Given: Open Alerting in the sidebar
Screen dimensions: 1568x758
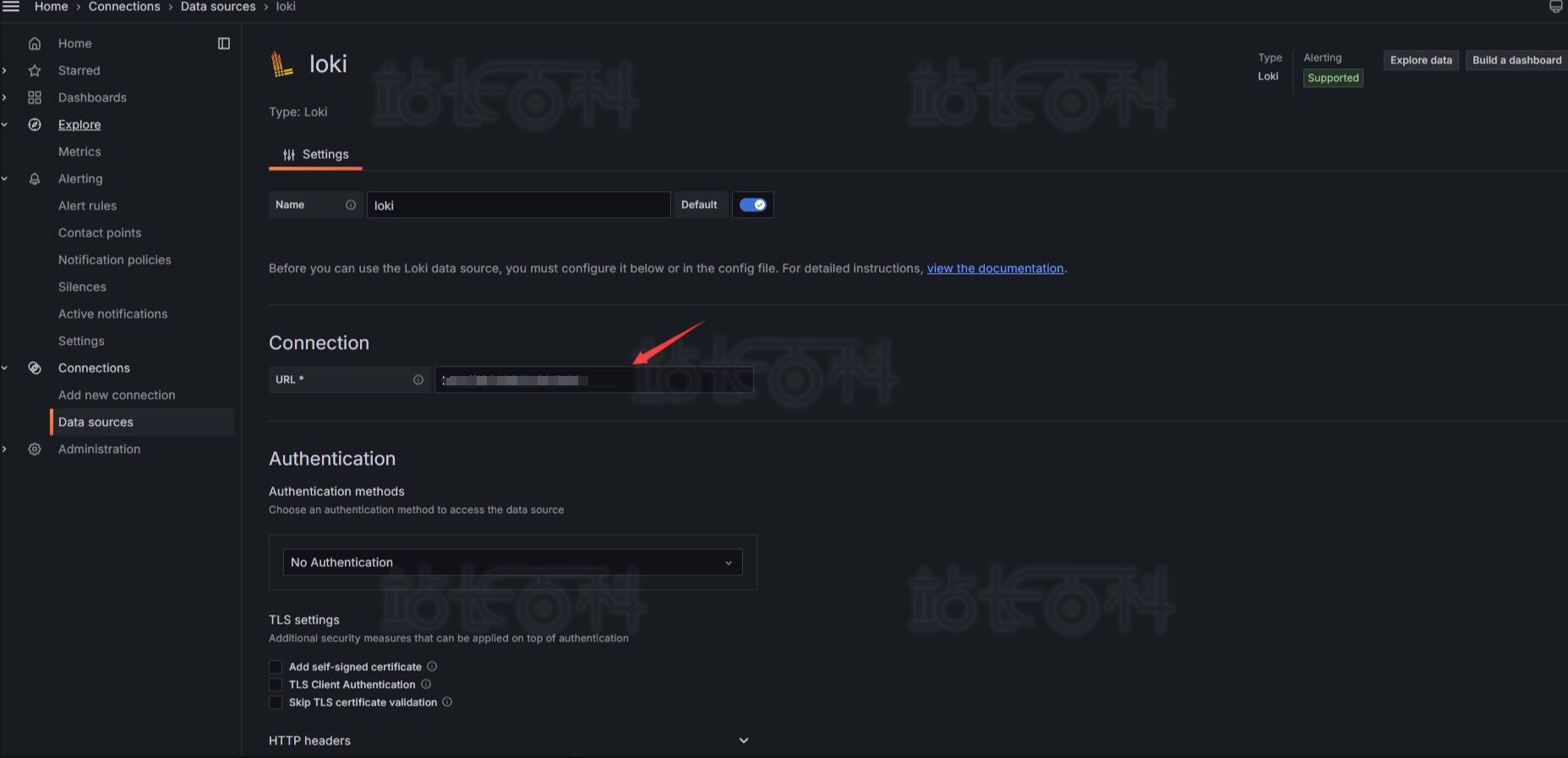Looking at the screenshot, I should pyautogui.click(x=80, y=178).
